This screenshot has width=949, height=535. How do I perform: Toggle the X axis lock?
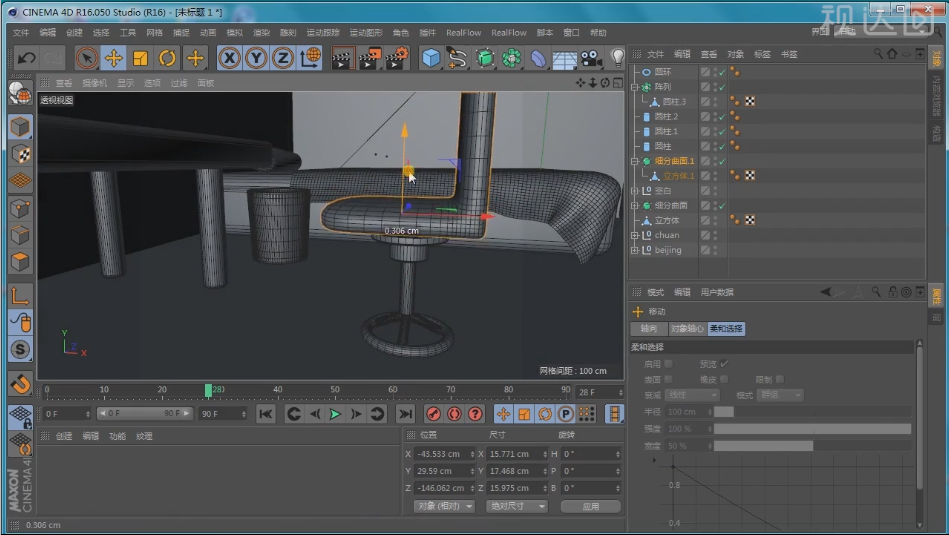pos(229,58)
